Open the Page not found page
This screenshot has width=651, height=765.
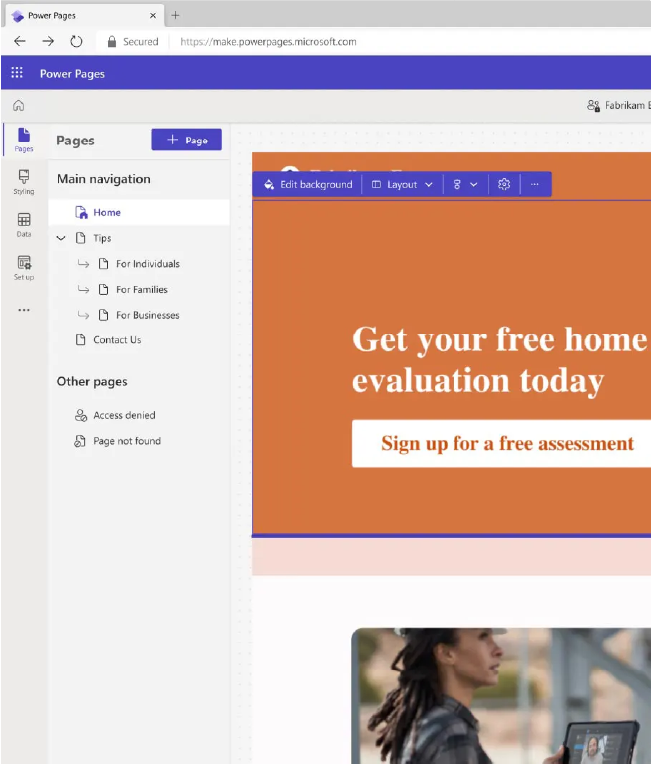click(127, 441)
